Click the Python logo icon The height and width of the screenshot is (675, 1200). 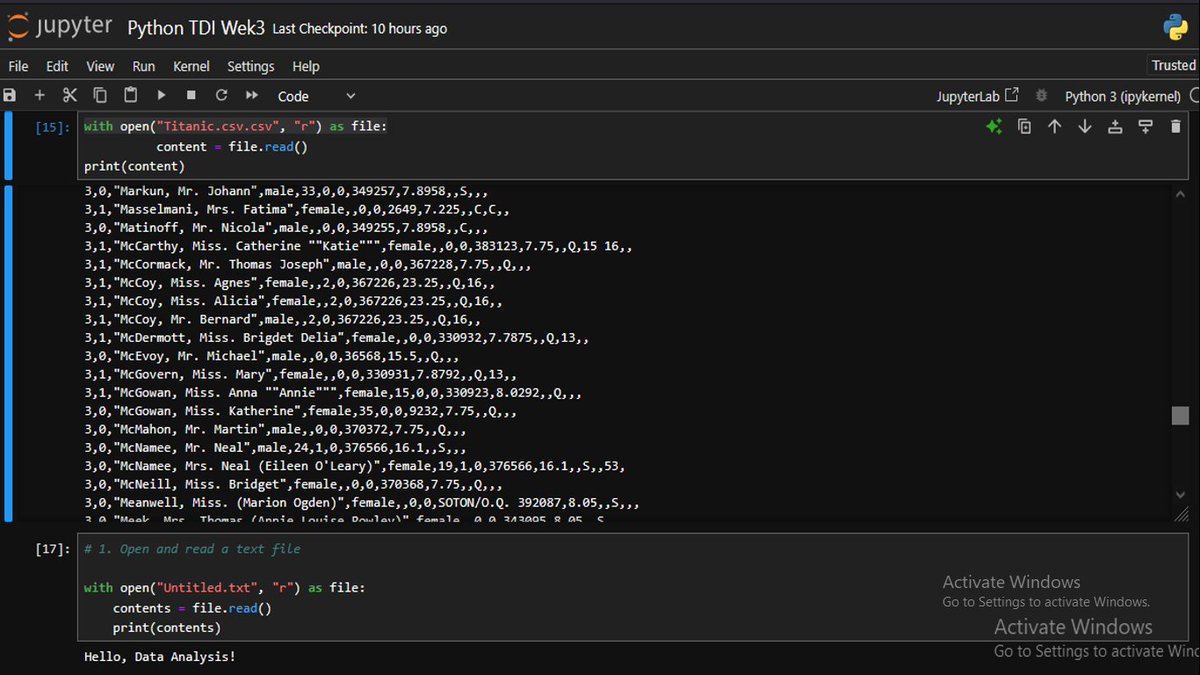coord(1174,27)
